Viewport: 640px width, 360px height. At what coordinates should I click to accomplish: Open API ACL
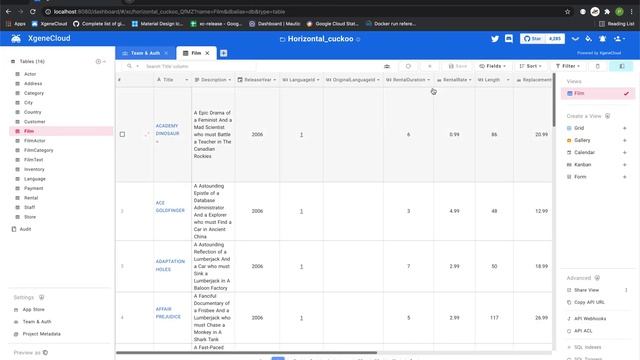point(583,331)
